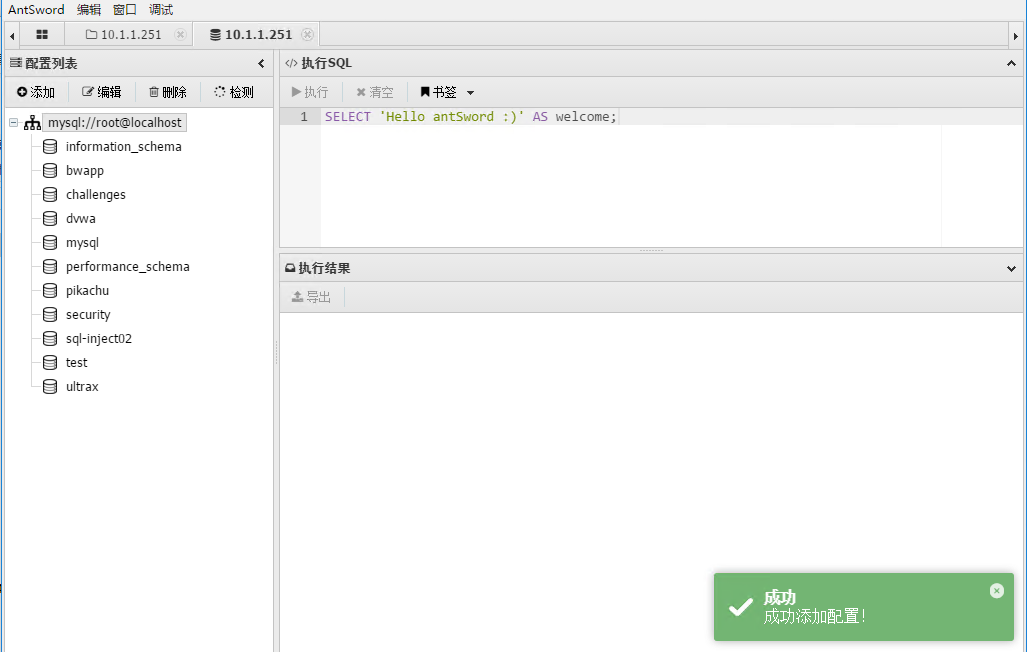
Task: Open the AntSword menu
Action: coord(36,10)
